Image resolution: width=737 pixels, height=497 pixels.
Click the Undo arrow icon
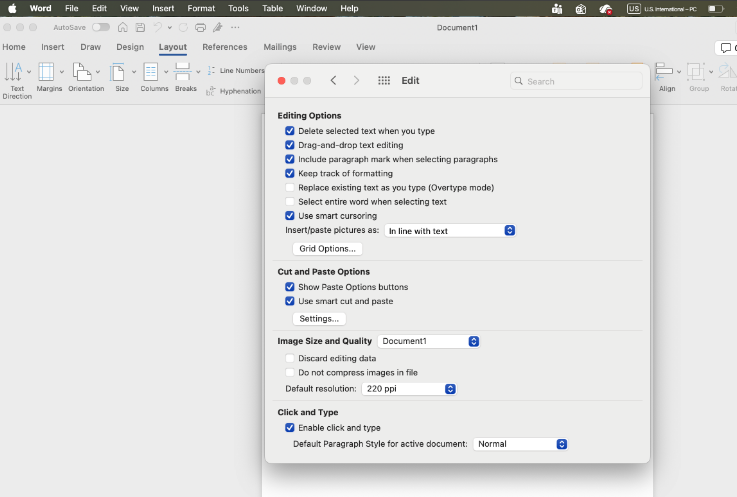[x=157, y=27]
